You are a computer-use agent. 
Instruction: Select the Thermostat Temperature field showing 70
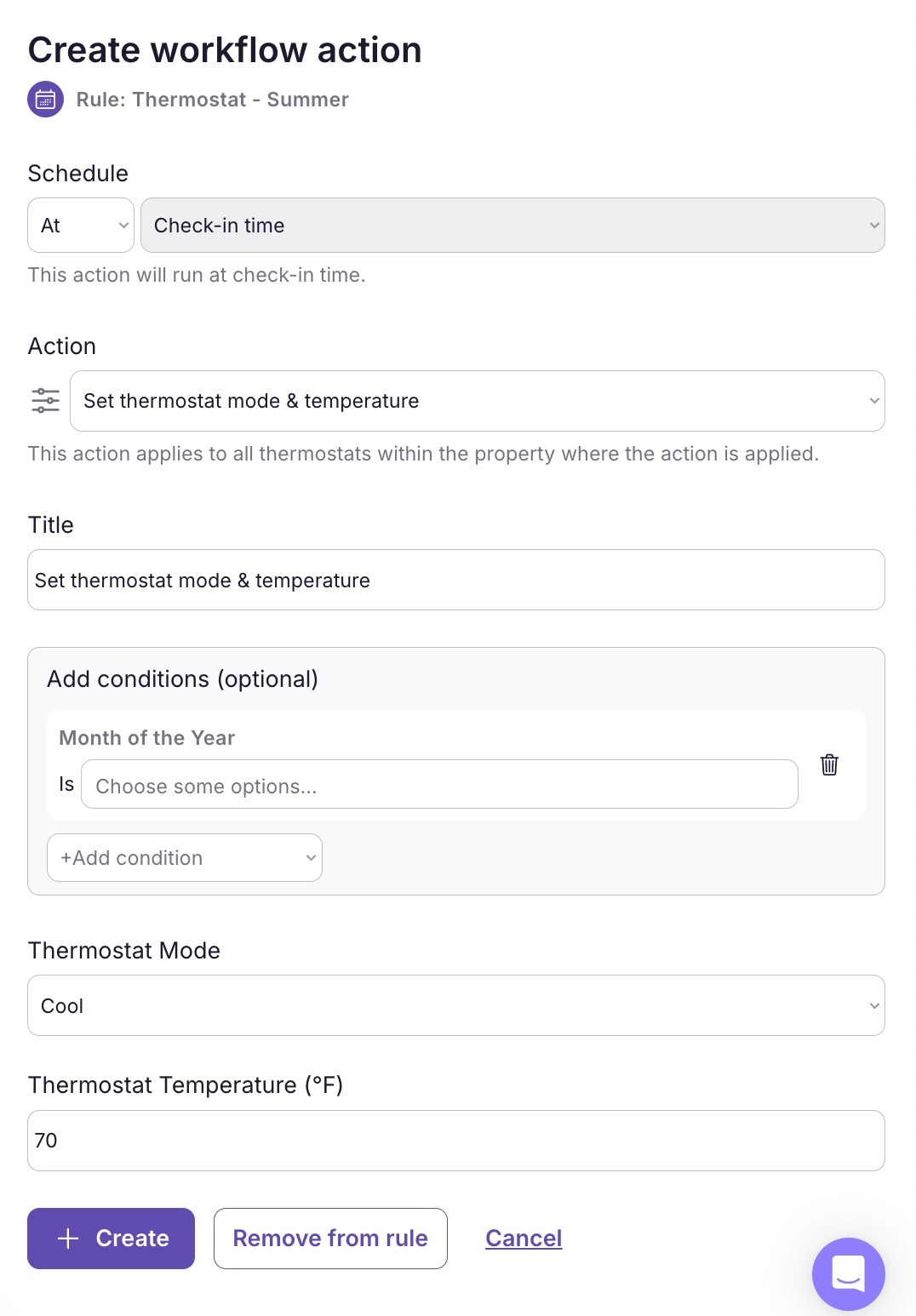(x=456, y=1141)
